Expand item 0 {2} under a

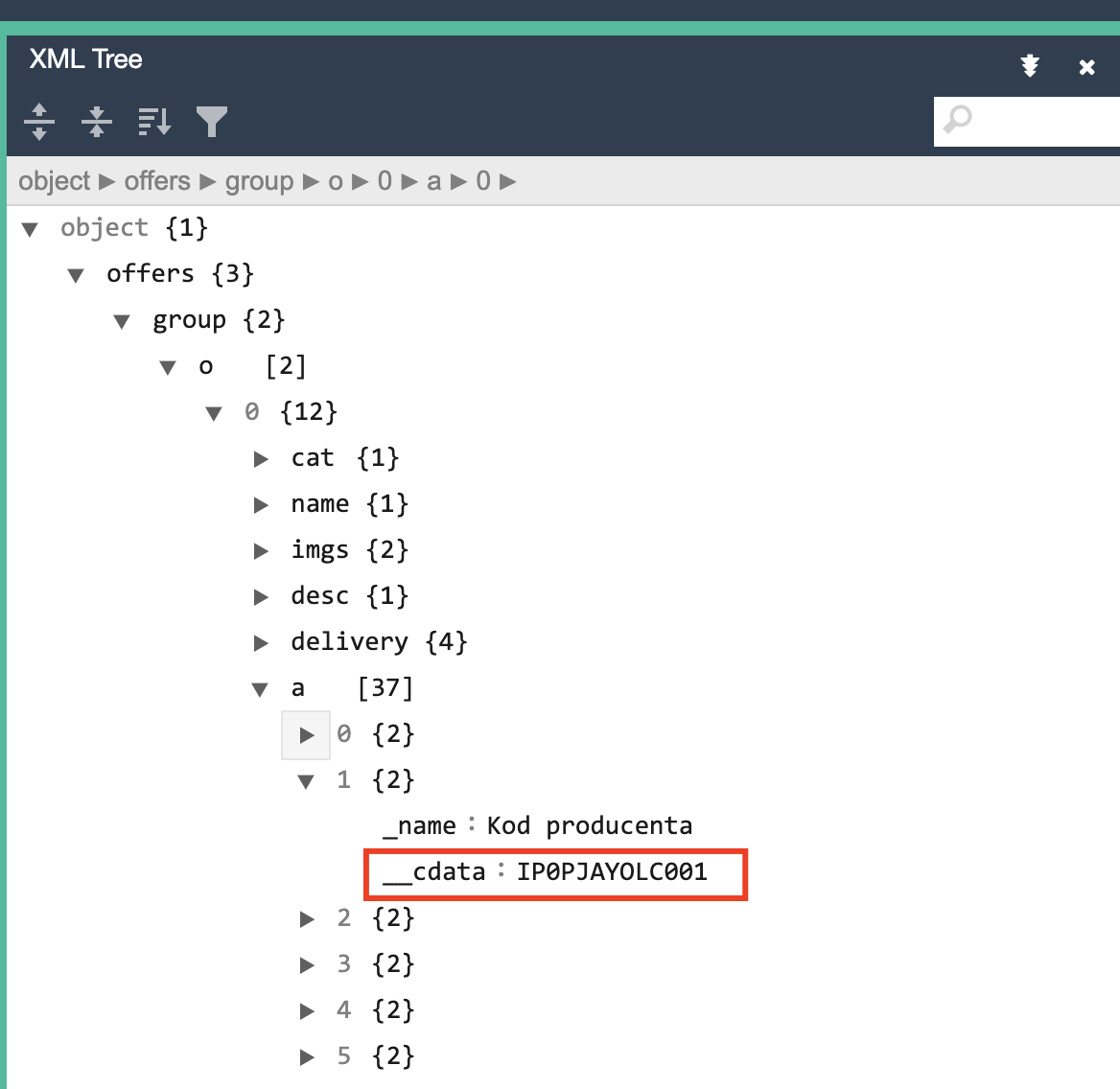point(307,735)
